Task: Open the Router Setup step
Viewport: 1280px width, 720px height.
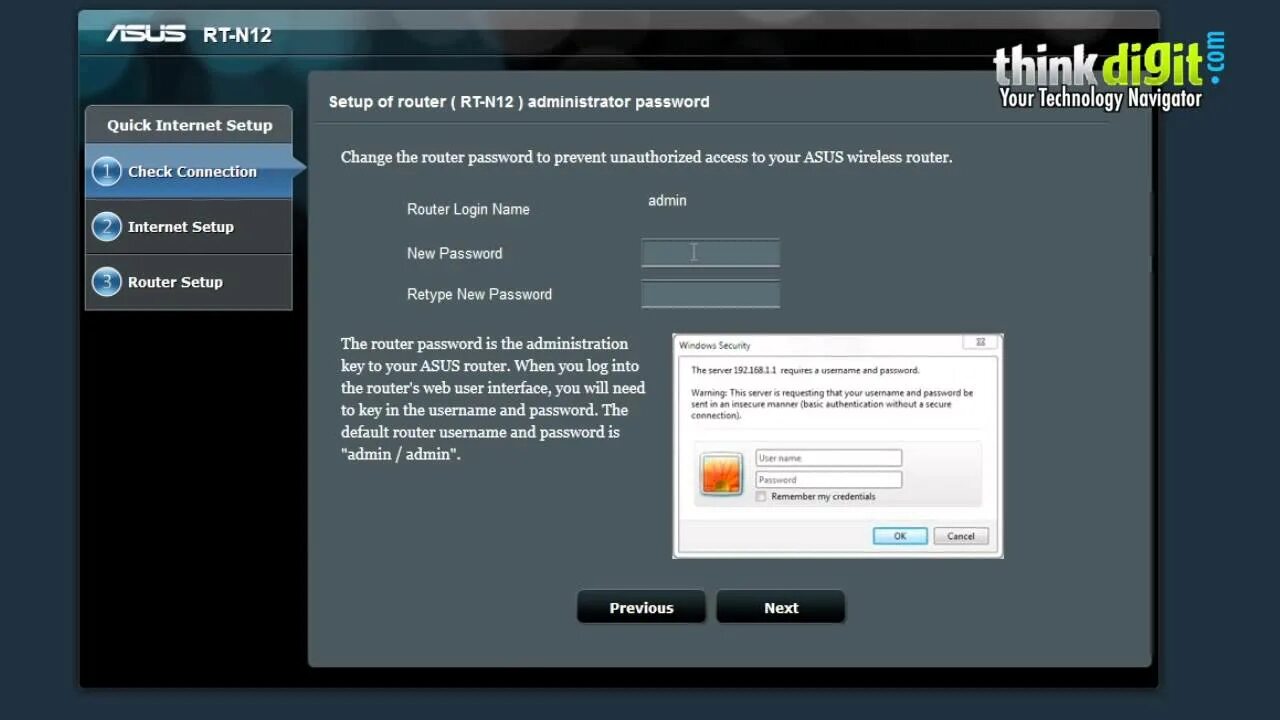Action: 189,282
